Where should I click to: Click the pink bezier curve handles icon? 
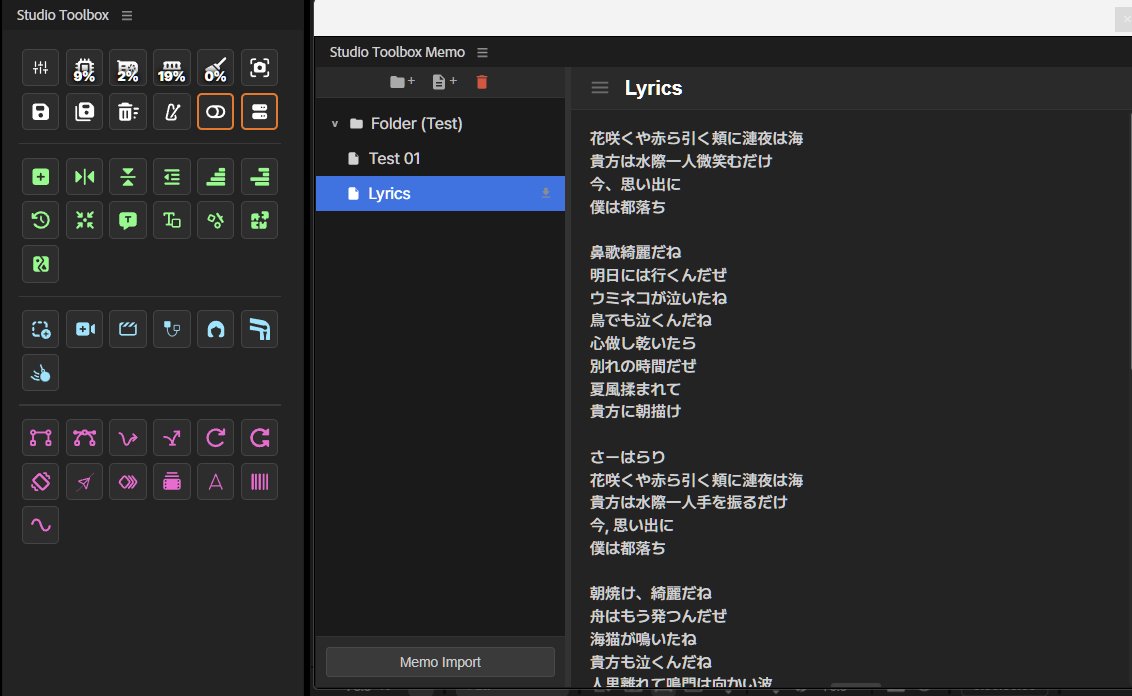pos(84,438)
